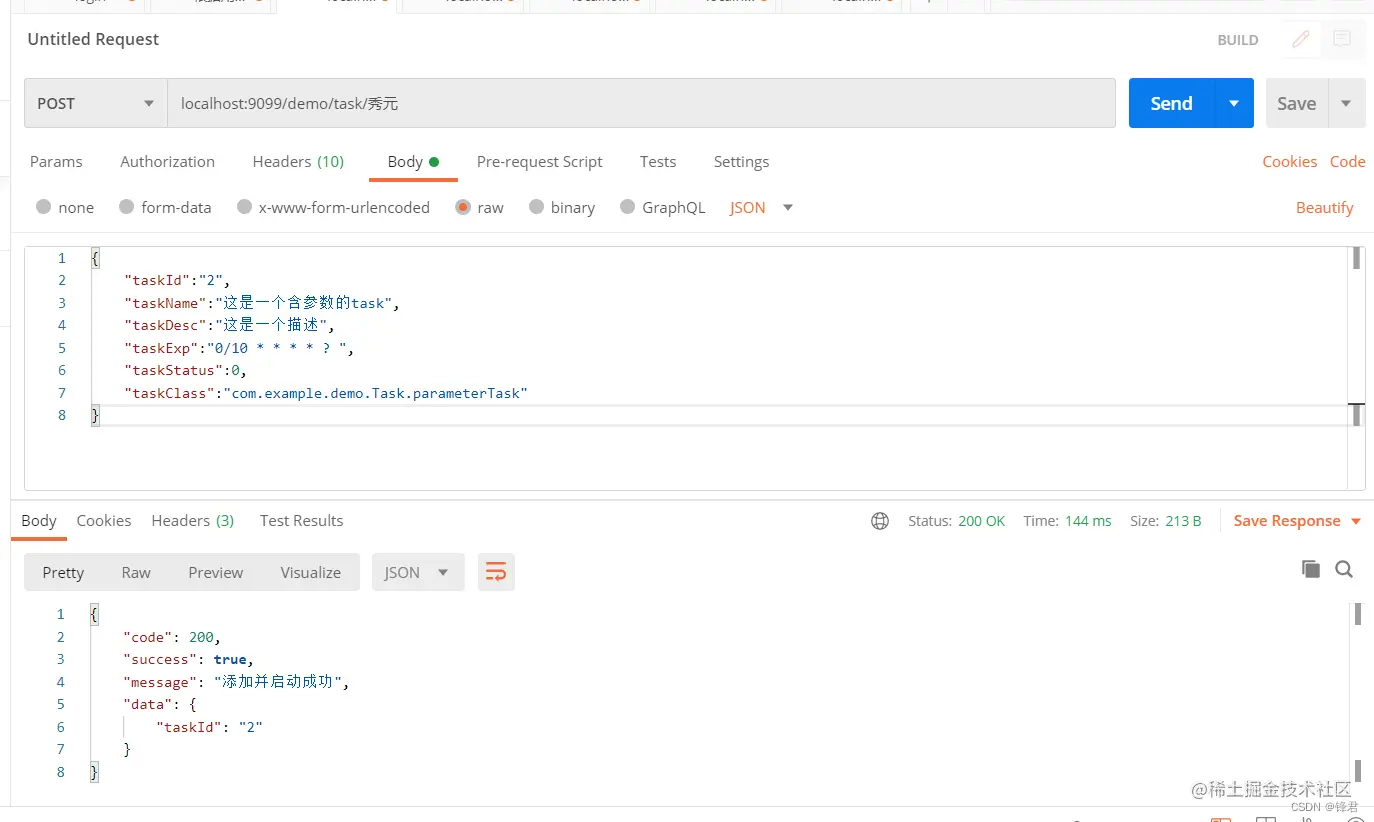Click the taskExp cron expression line
Screen dimensions: 1374x822
coord(239,348)
